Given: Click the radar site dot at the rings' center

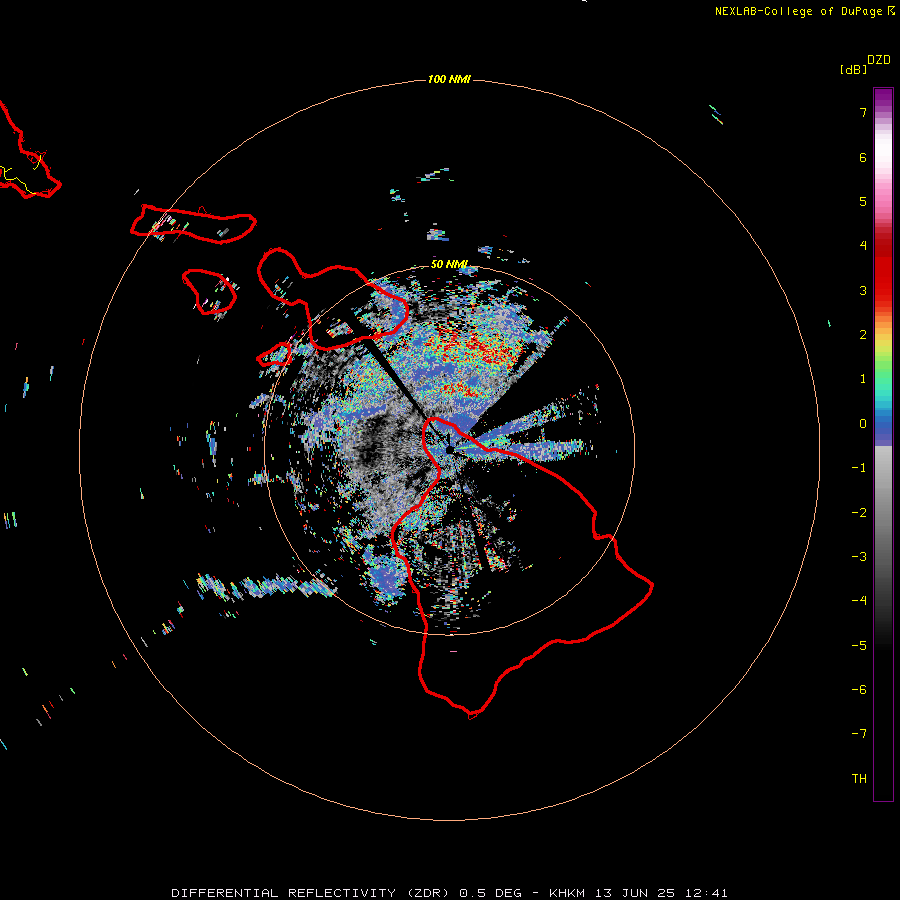Looking at the screenshot, I should point(450,450).
